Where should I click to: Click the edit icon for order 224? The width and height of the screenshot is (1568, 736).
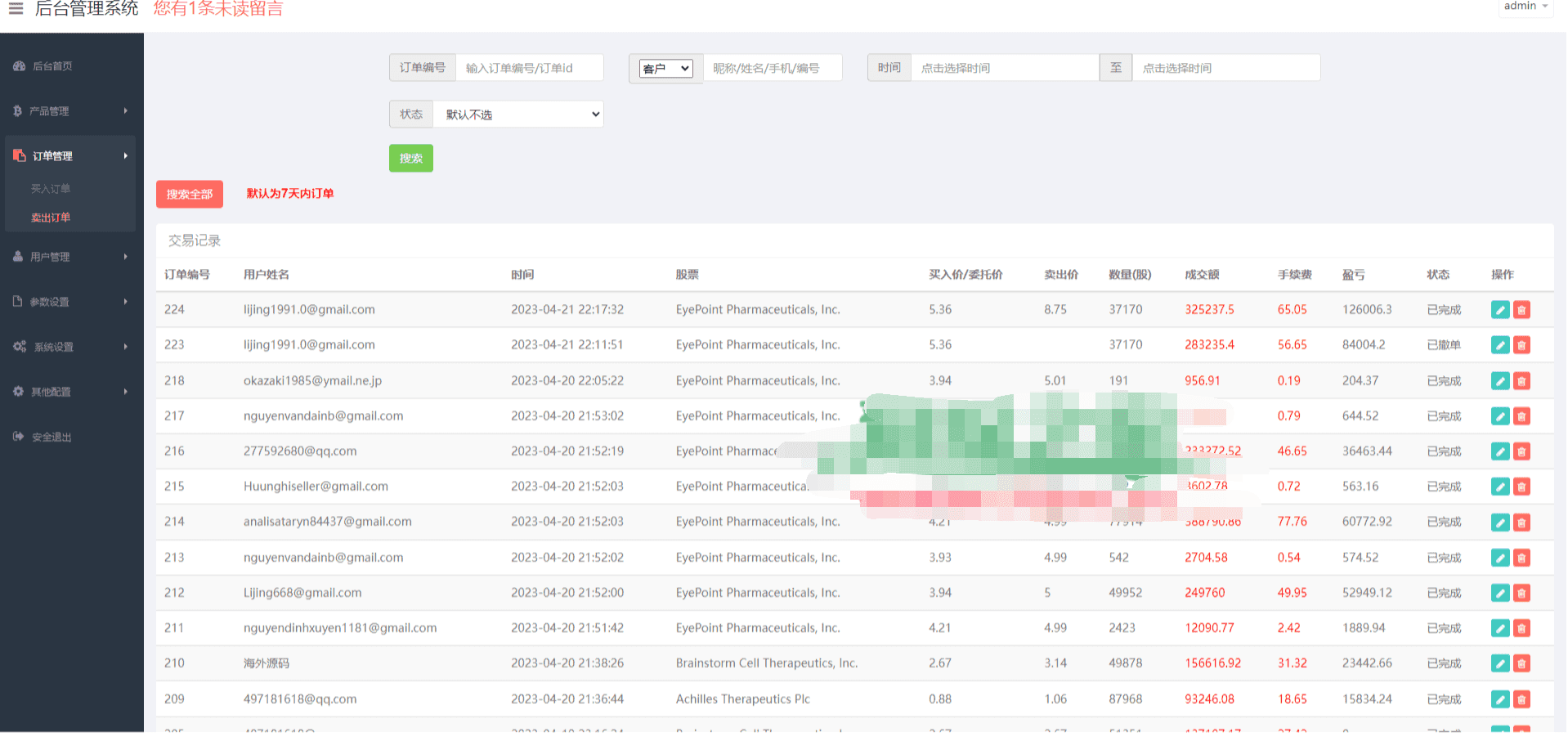(x=1499, y=310)
